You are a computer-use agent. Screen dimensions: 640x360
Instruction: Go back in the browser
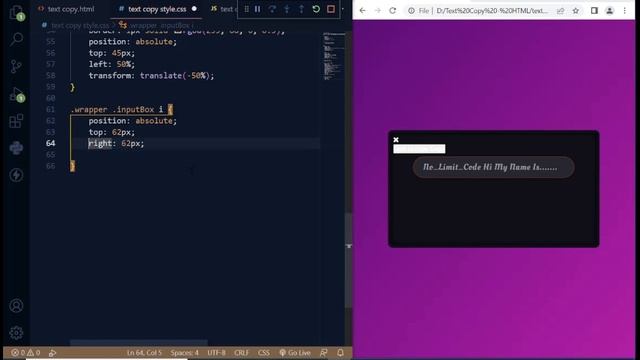362,11
